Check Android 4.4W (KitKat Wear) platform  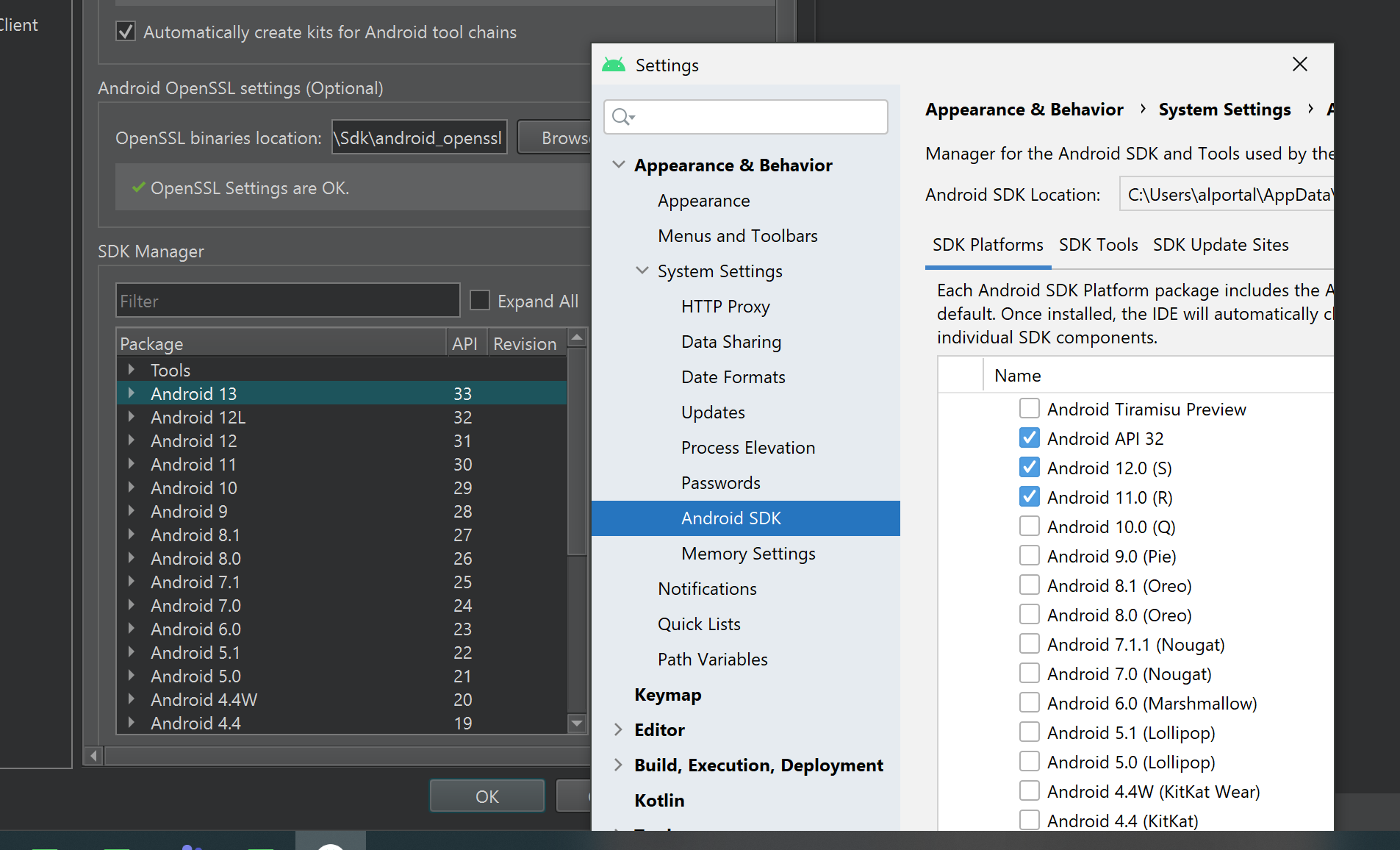pyautogui.click(x=1030, y=790)
